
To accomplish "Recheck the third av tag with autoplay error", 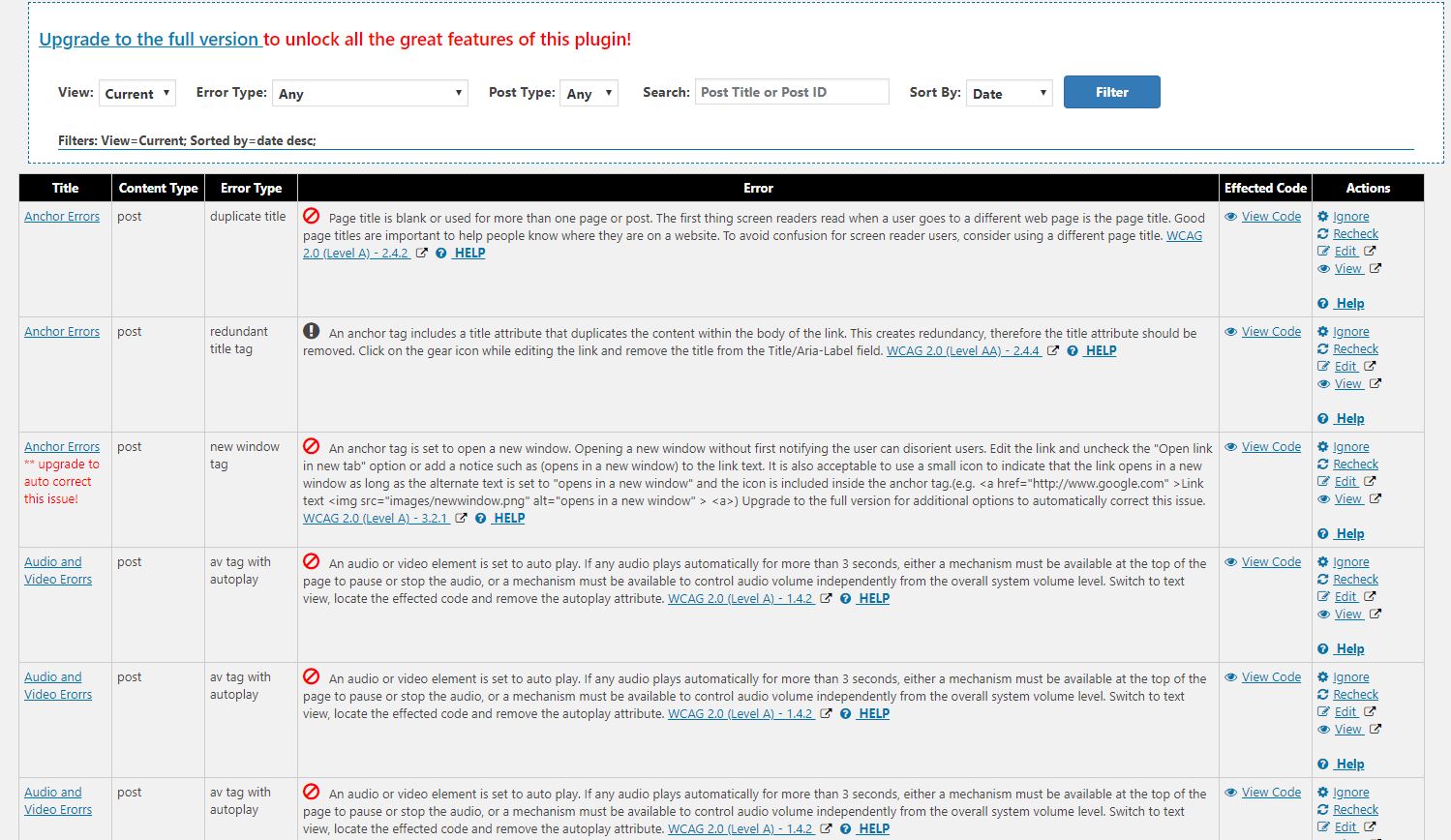I will (x=1355, y=810).
